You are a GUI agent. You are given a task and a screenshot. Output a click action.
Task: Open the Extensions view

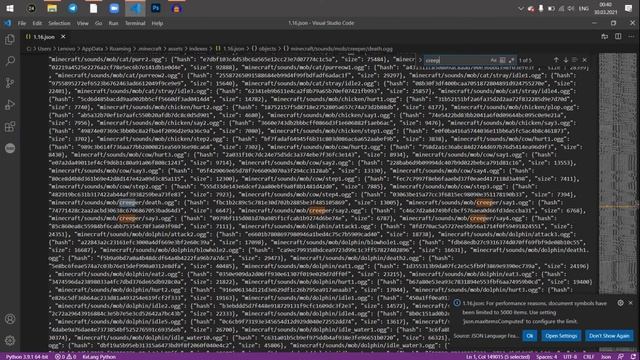tap(10, 127)
